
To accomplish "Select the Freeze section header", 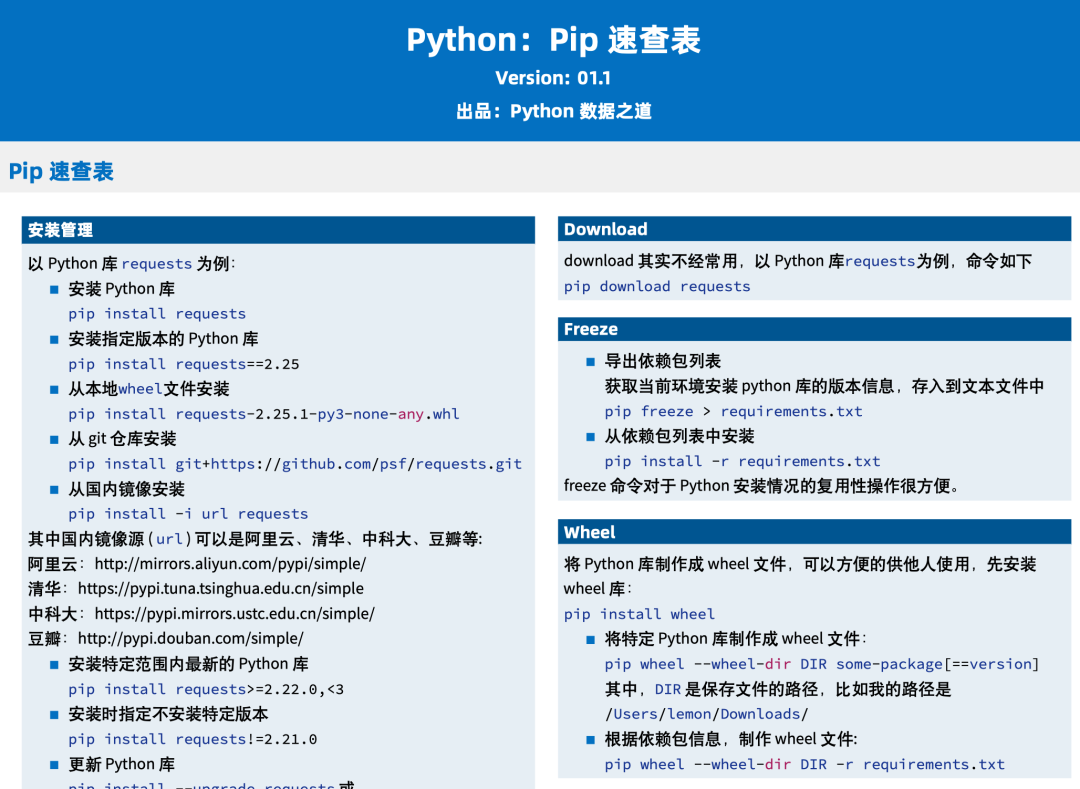I will (589, 329).
